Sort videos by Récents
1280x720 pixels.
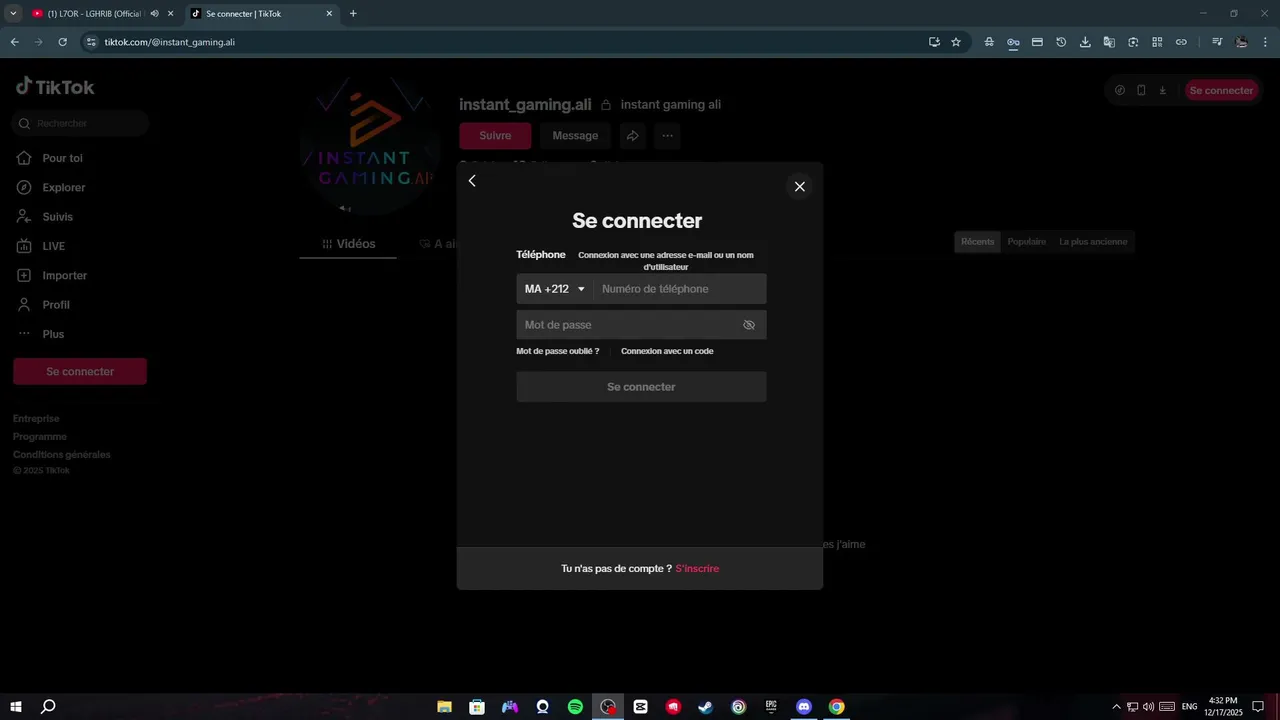click(978, 242)
